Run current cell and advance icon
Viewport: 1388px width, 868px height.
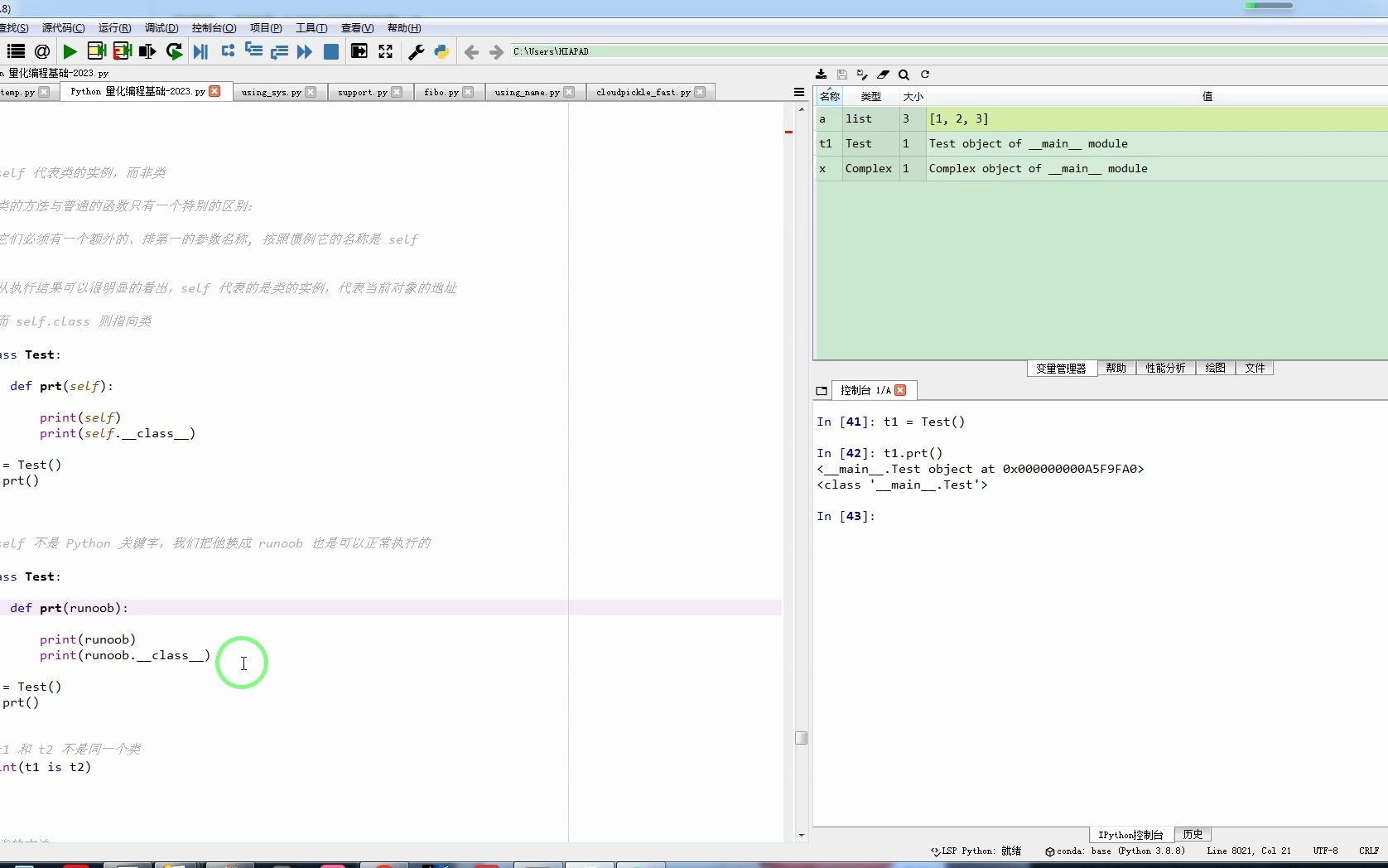point(123,51)
